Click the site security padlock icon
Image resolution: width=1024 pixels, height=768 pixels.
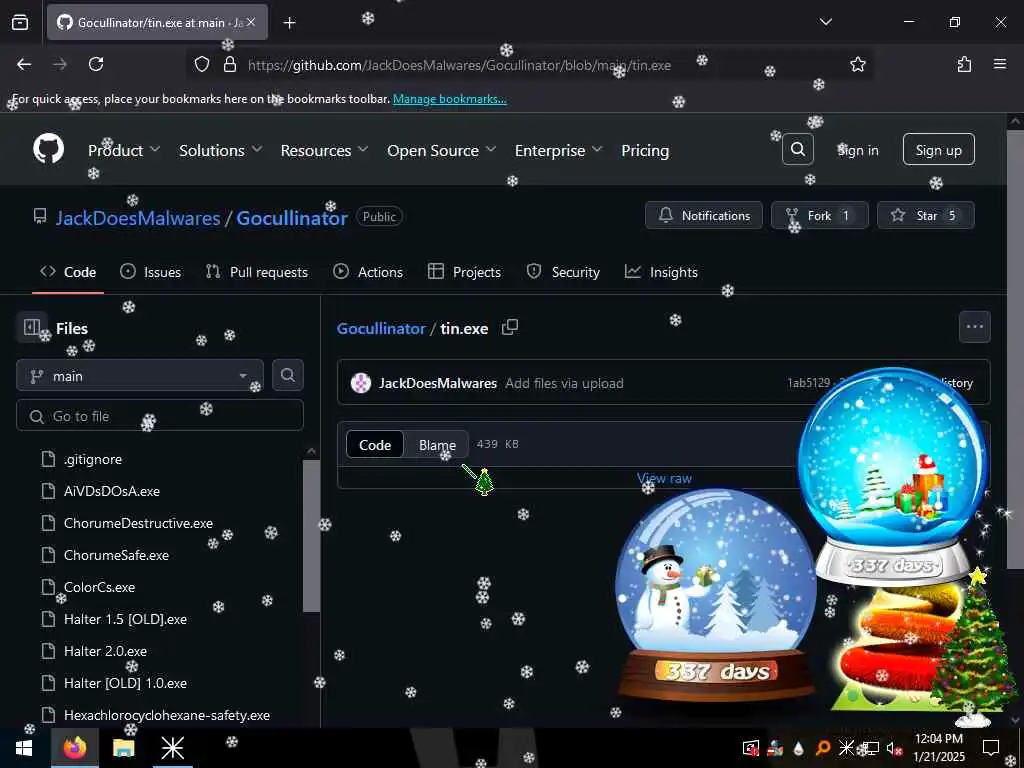tap(229, 64)
